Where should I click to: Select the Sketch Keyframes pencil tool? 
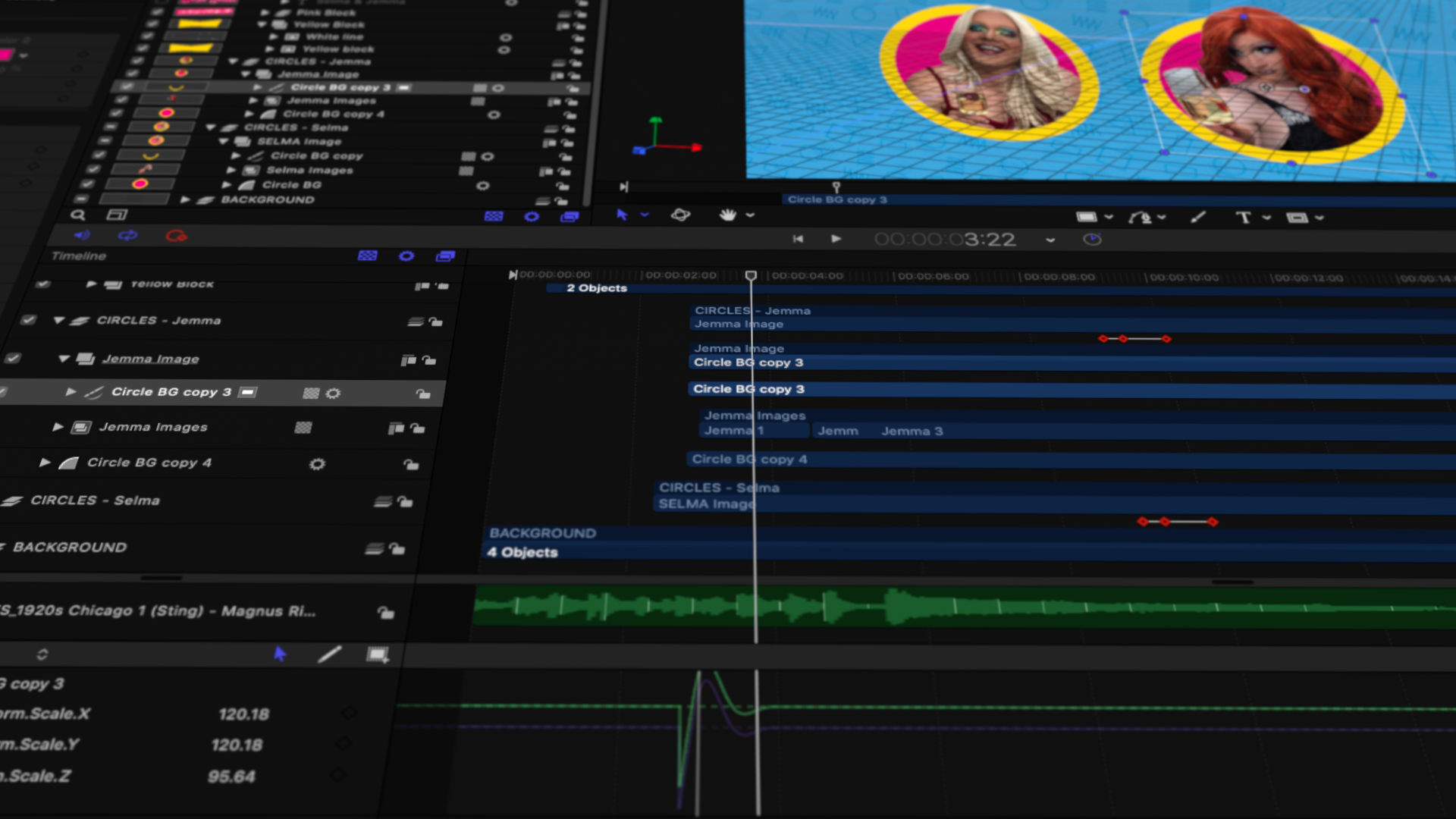pos(329,654)
